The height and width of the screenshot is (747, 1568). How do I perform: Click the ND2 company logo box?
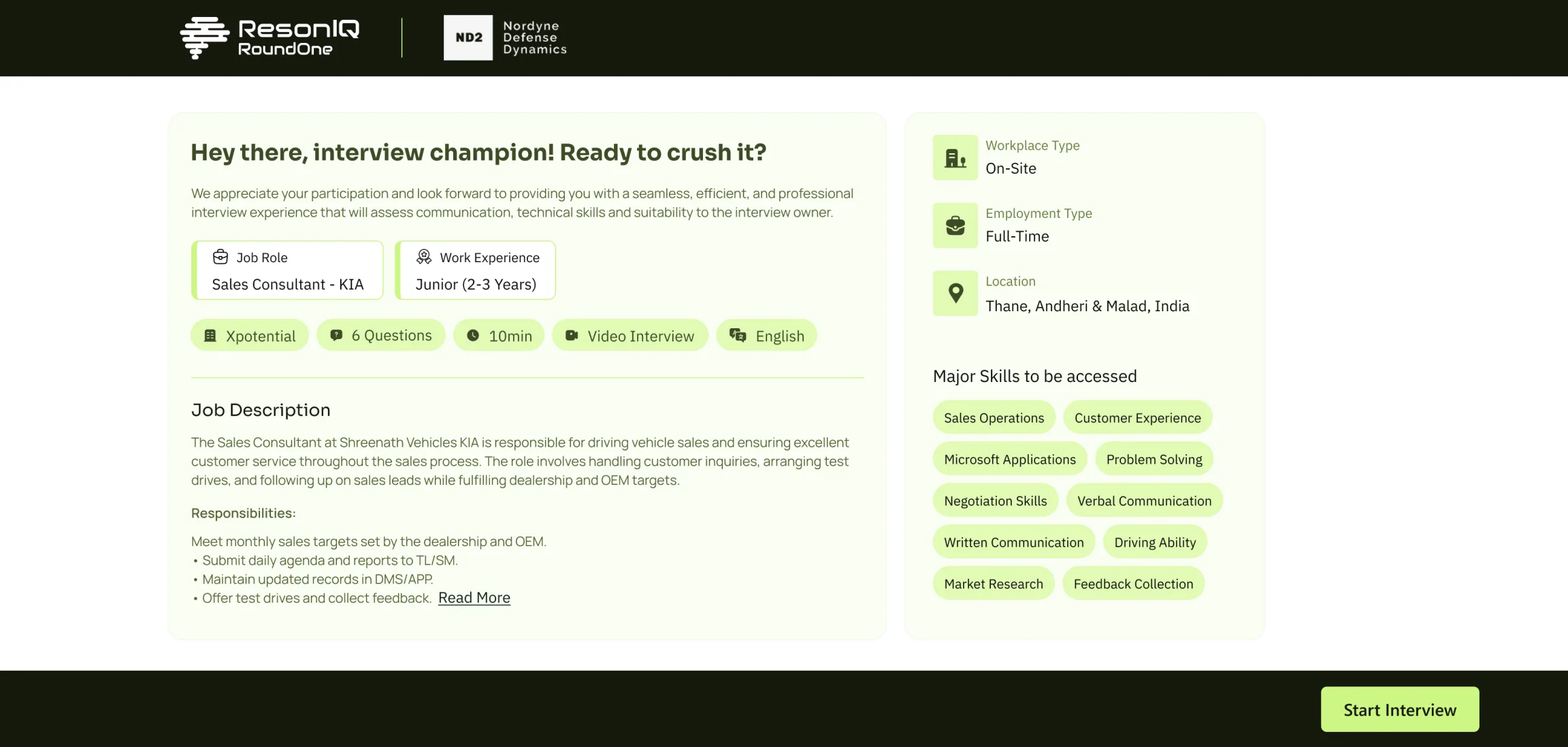click(468, 37)
